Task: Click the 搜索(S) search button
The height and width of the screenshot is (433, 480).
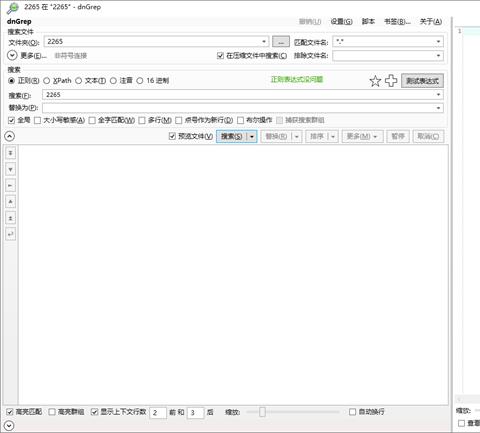Action: point(232,136)
